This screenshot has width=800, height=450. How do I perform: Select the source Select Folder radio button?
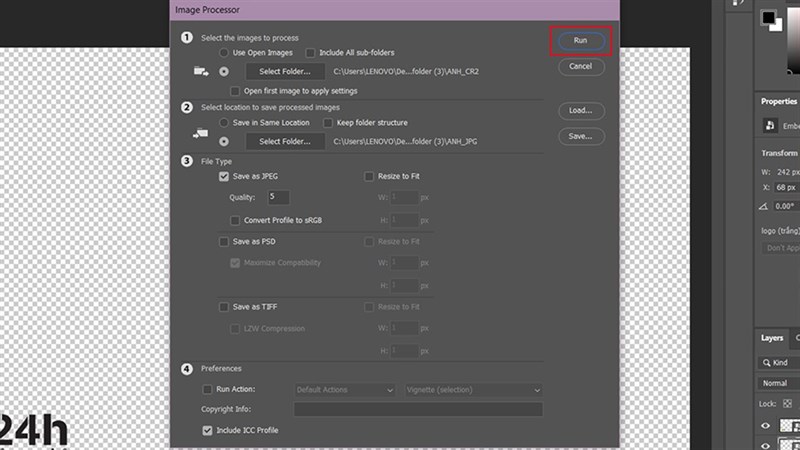pyautogui.click(x=223, y=71)
